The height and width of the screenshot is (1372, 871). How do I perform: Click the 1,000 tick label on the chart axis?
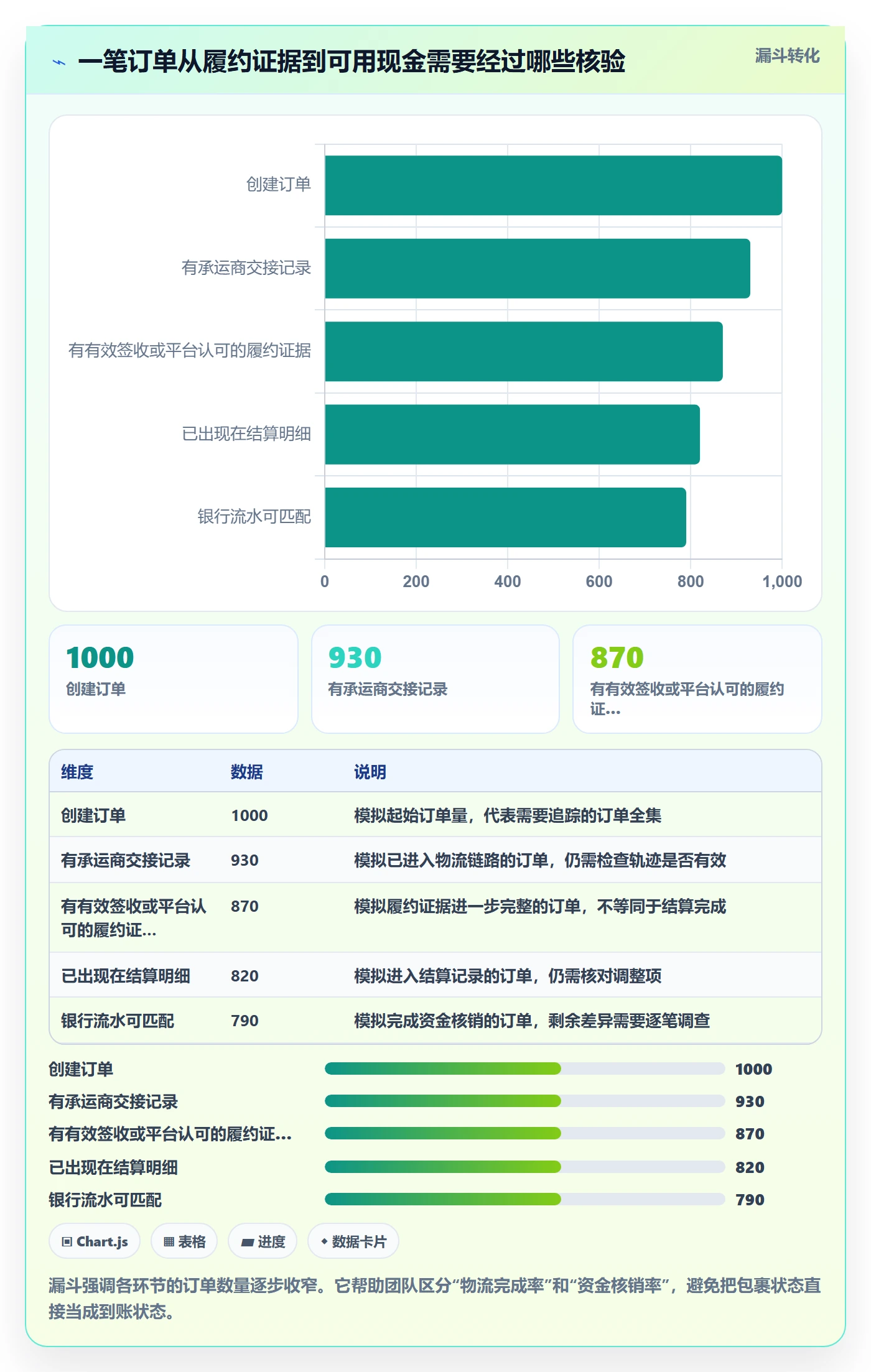pos(782,582)
